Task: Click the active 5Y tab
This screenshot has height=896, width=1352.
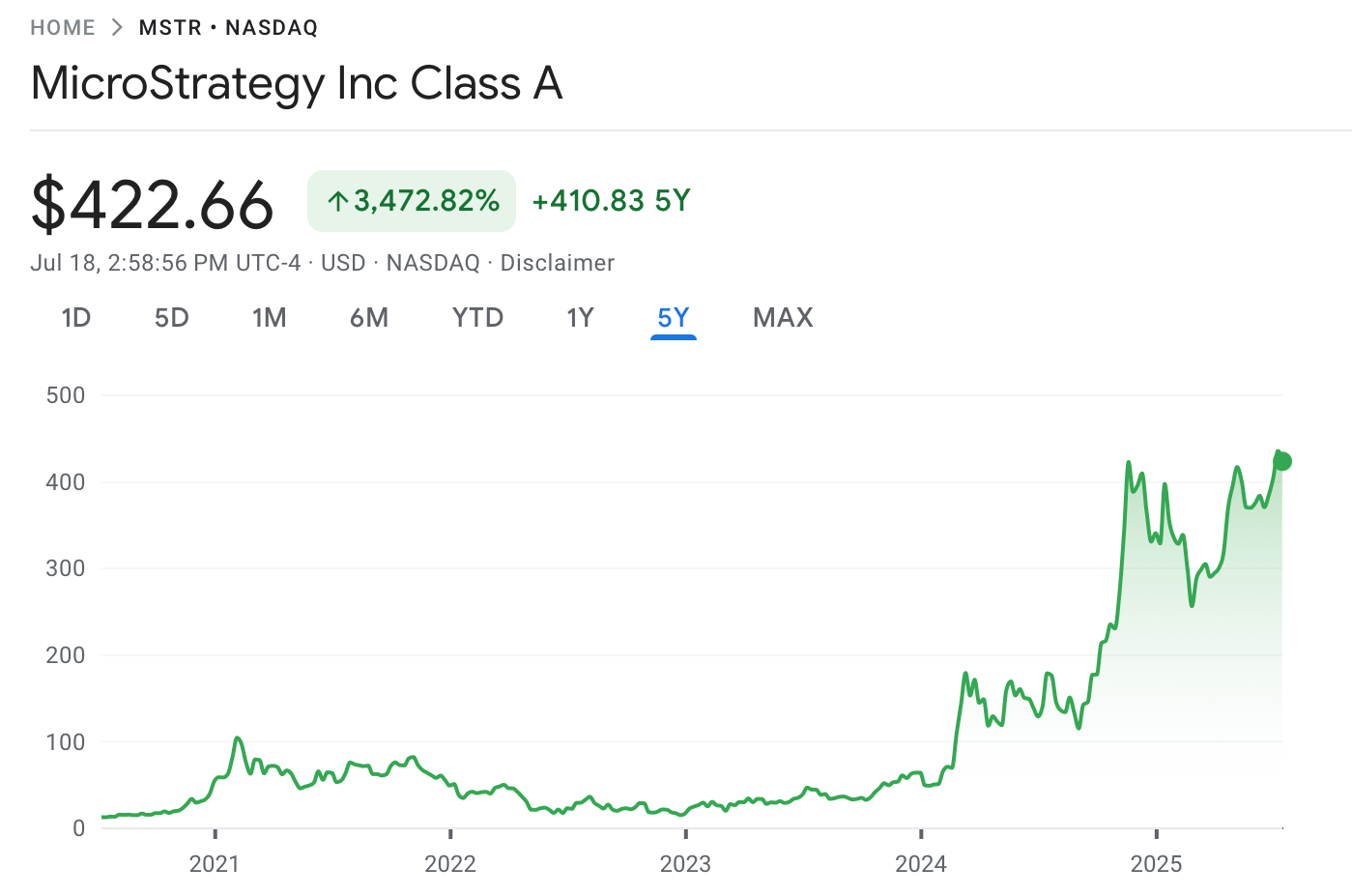Action: coord(674,317)
